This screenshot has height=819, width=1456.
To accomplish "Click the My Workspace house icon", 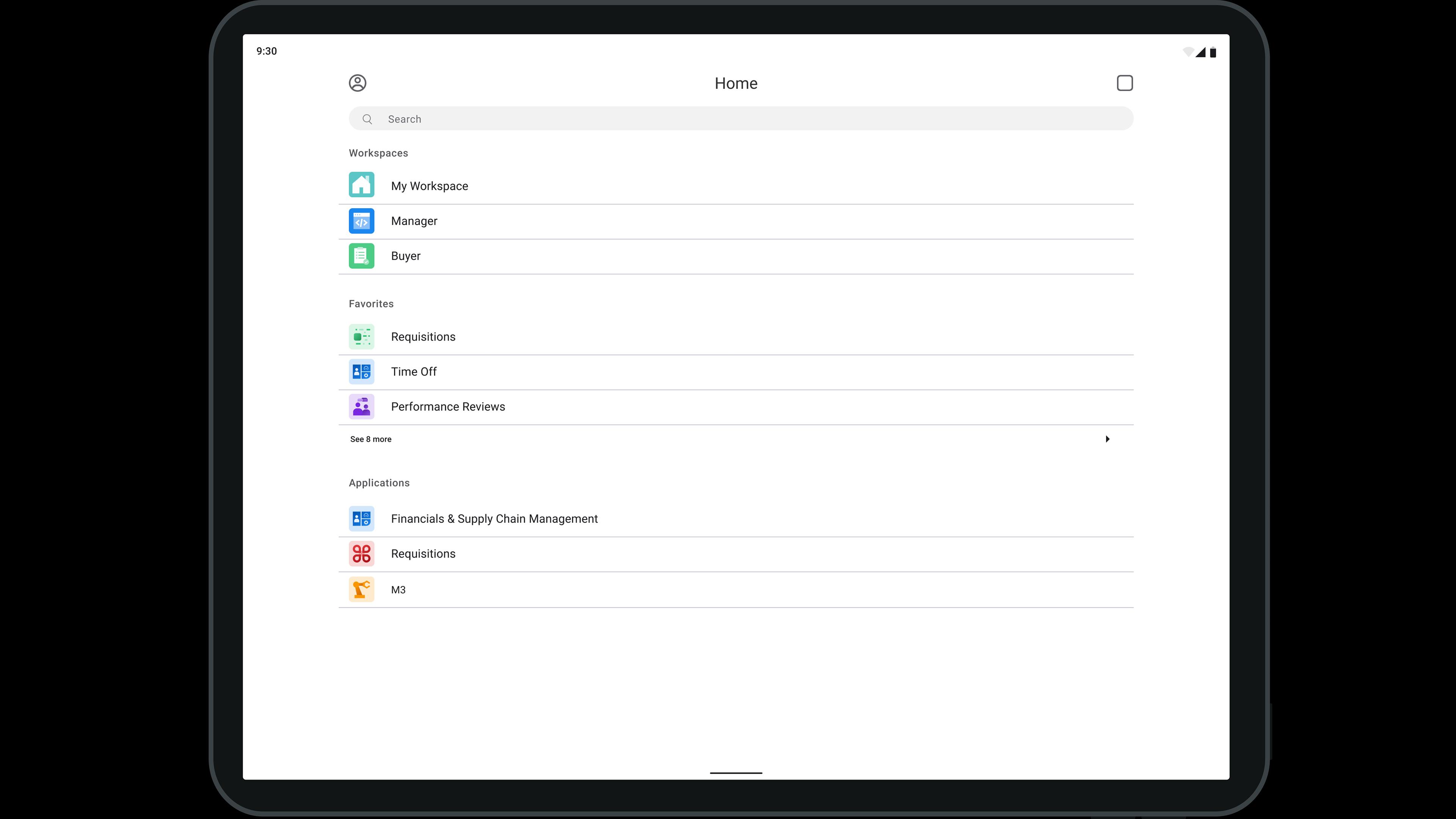I will click(361, 185).
